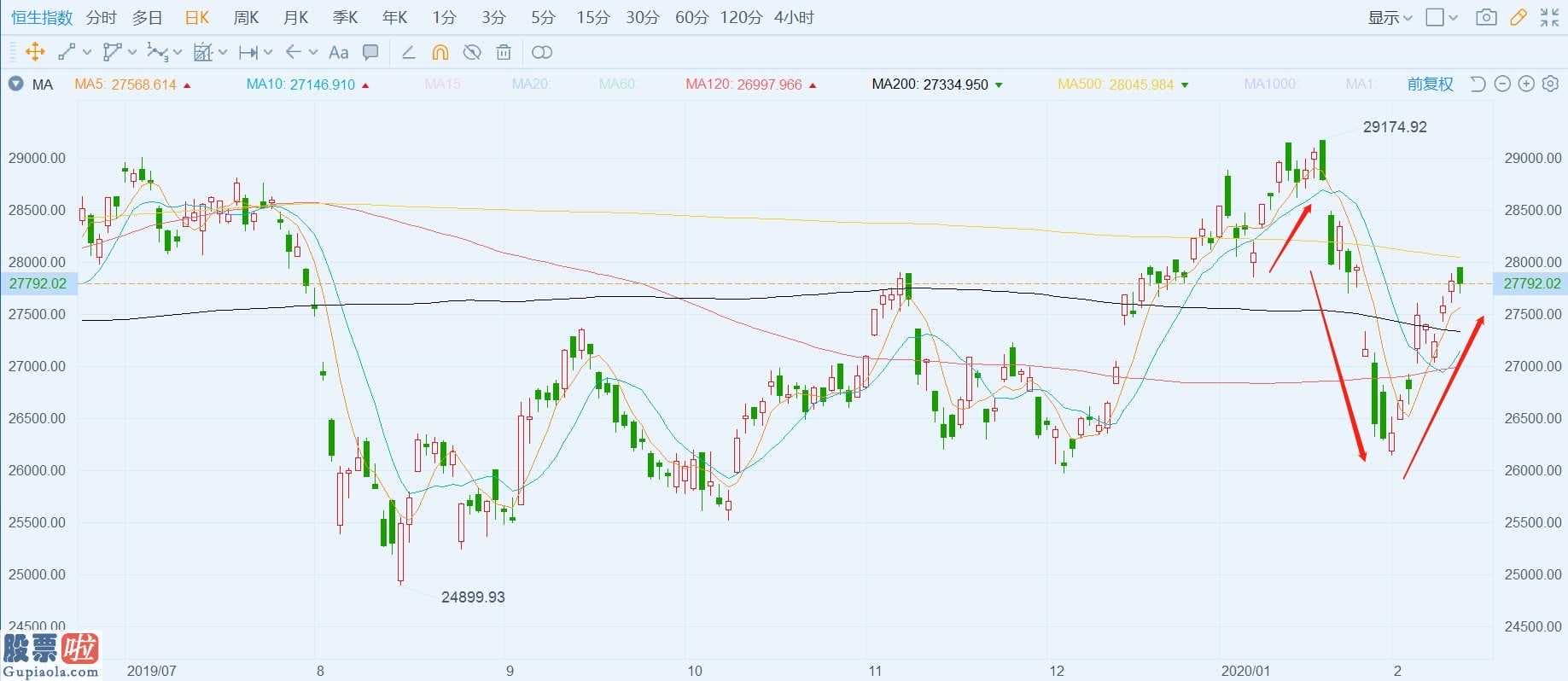Delete drawings with the trash can icon

tap(504, 52)
